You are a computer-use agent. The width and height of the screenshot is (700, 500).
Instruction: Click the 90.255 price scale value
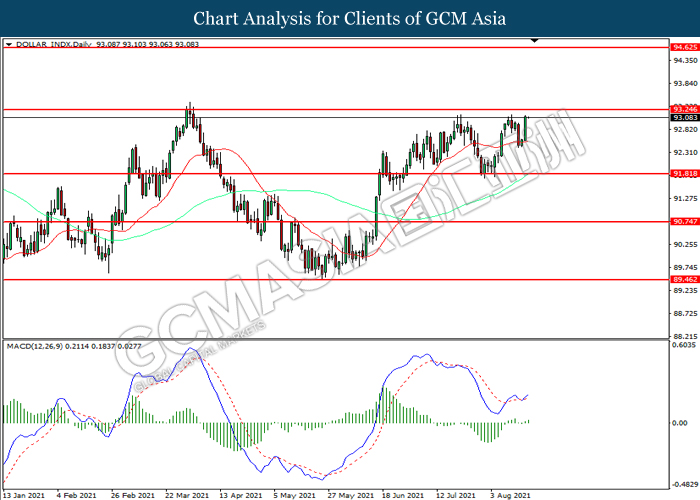click(x=685, y=244)
